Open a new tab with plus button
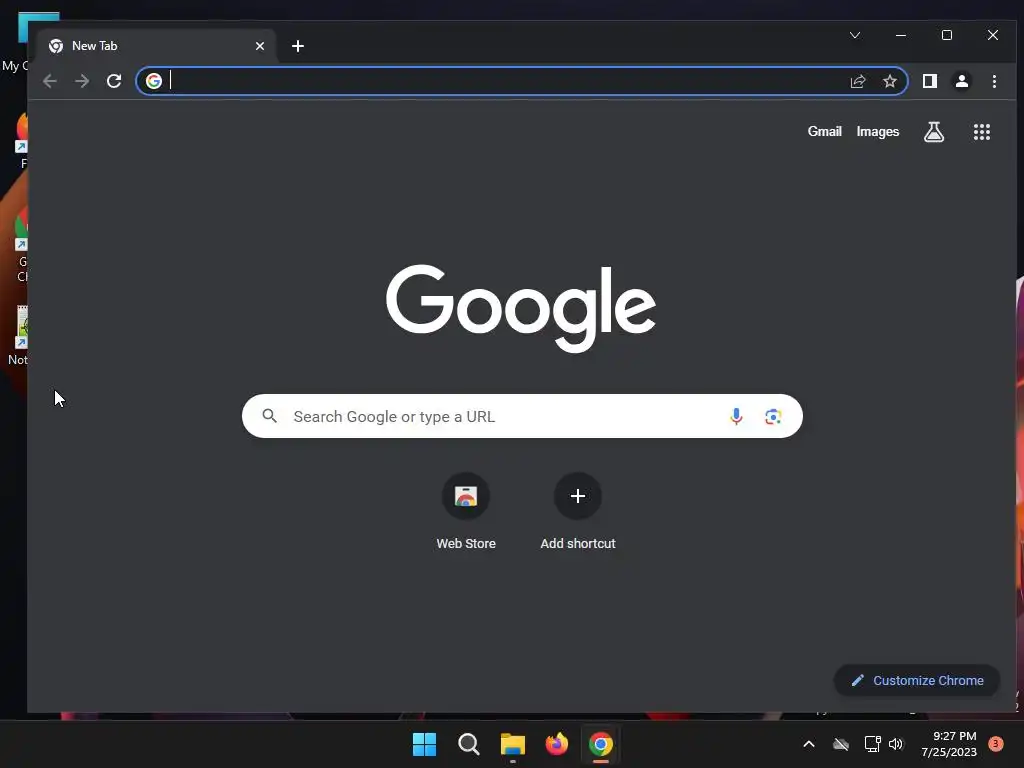The width and height of the screenshot is (1024, 768). (x=298, y=46)
